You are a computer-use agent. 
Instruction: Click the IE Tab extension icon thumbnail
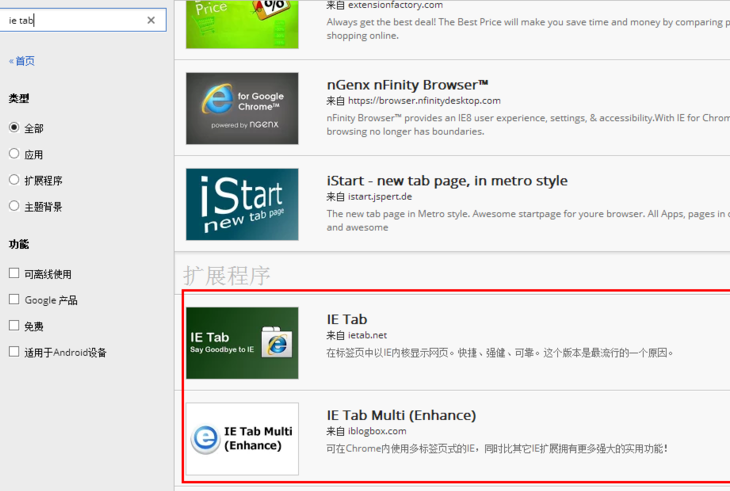point(242,343)
